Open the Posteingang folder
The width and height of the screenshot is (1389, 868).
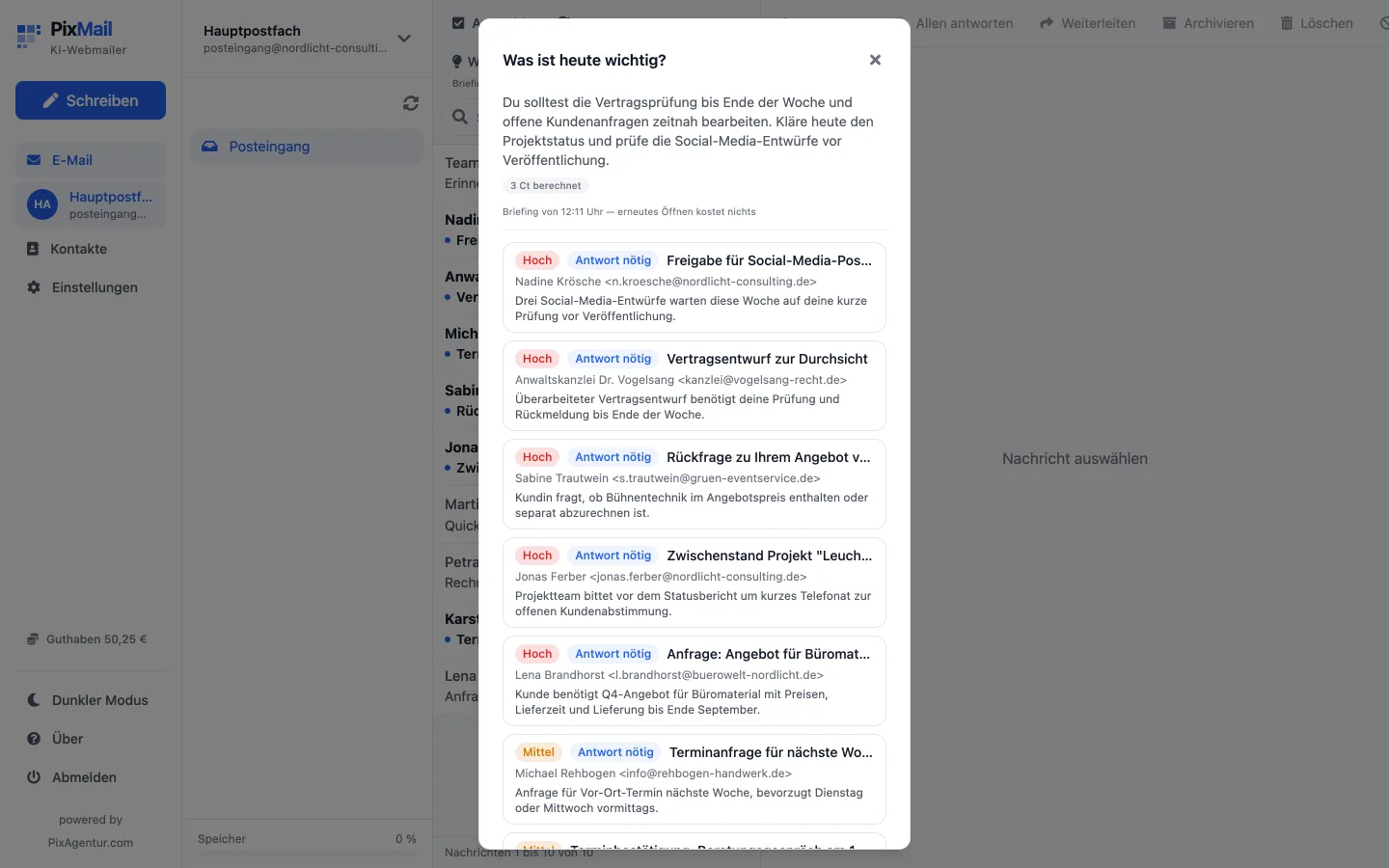[307, 147]
